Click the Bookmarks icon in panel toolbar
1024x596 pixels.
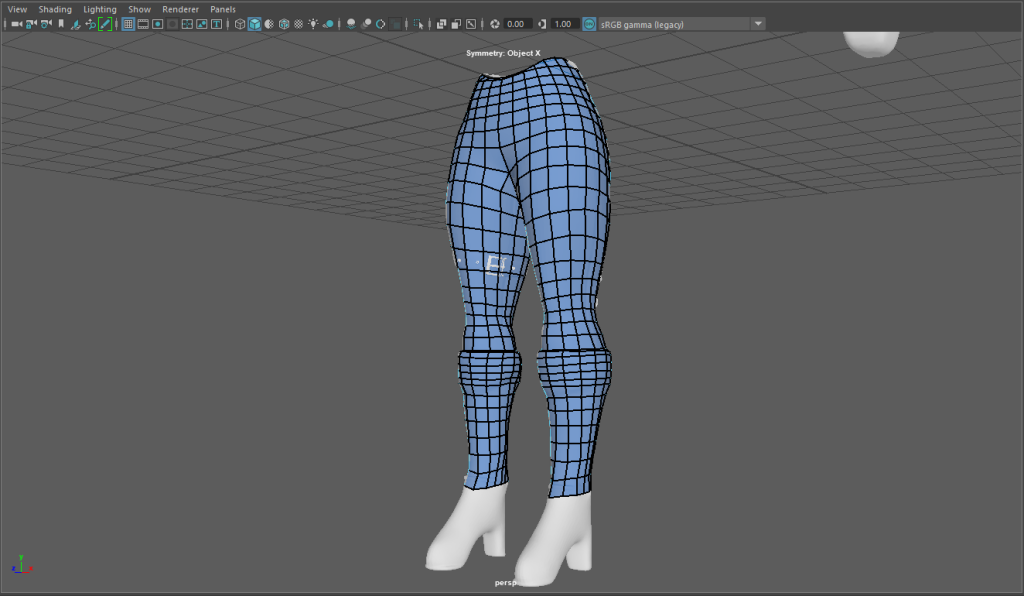[61, 24]
